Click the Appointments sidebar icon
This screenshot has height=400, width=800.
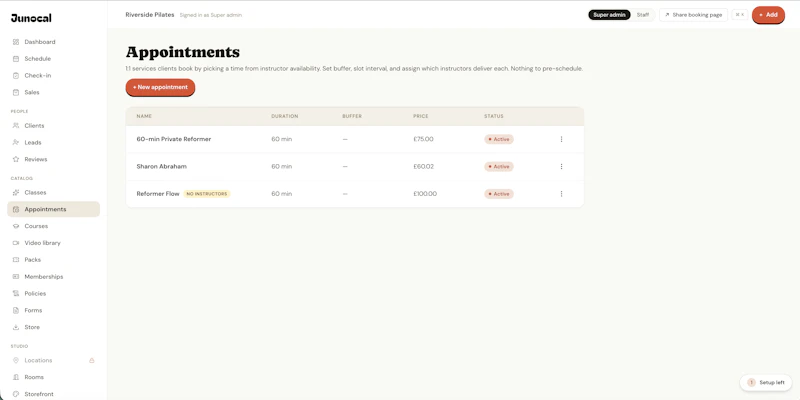16,209
